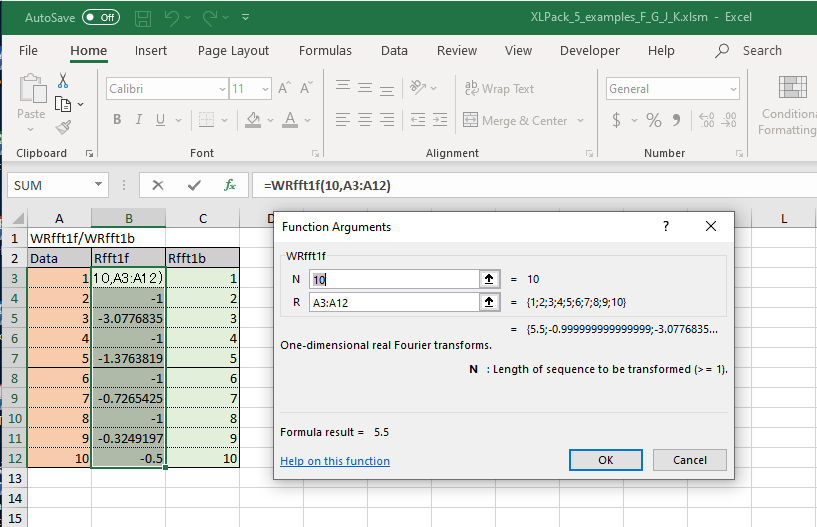The image size is (817, 527).
Task: Collapse dialog via N field range button
Action: 489,279
